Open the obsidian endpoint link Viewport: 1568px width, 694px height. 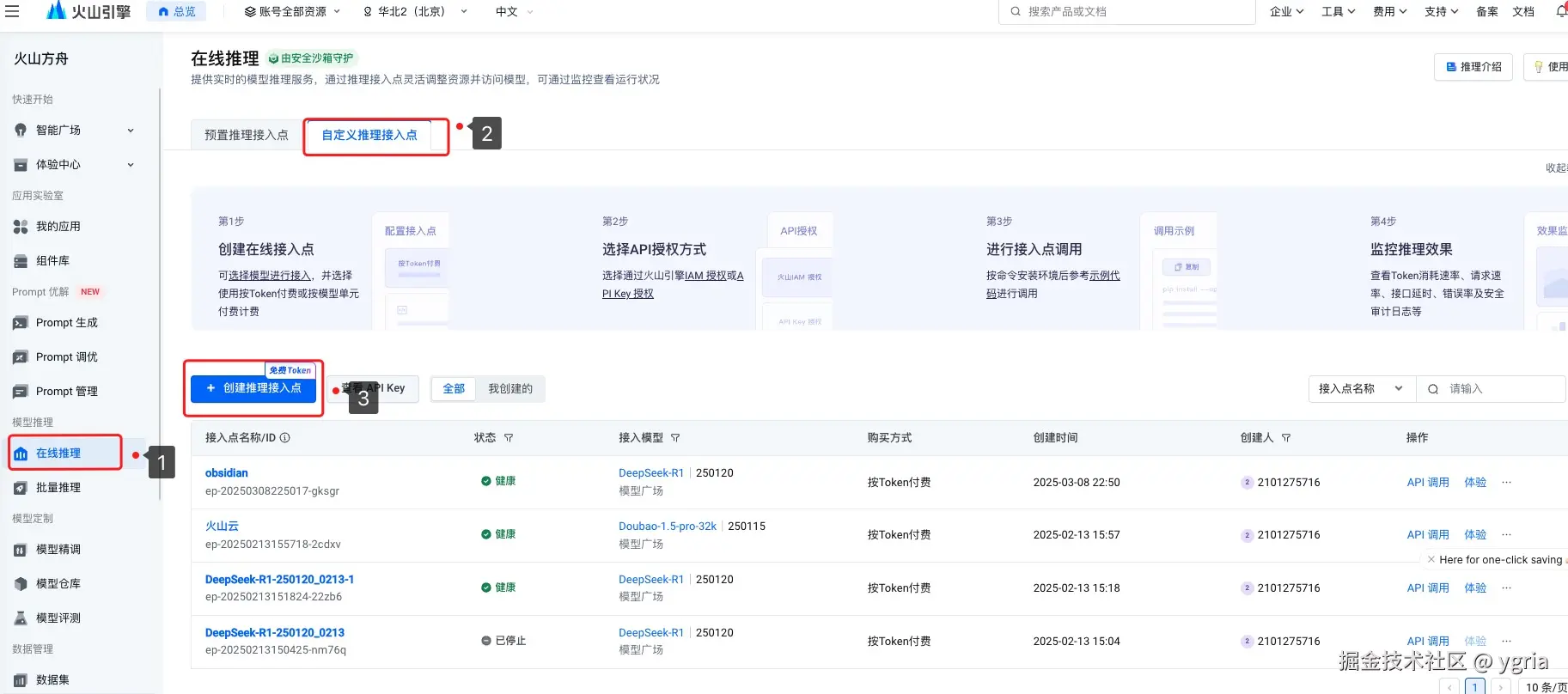click(x=227, y=473)
